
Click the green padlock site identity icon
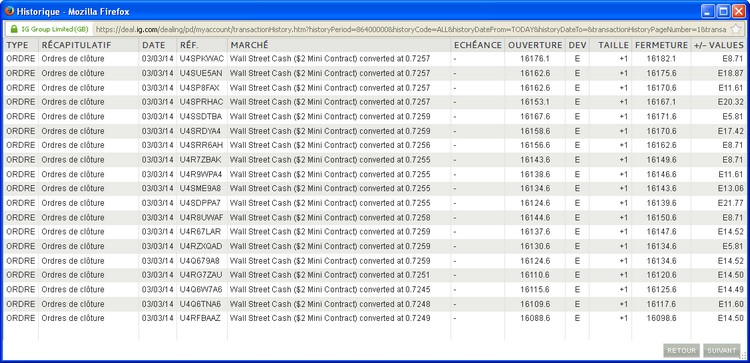coord(14,29)
